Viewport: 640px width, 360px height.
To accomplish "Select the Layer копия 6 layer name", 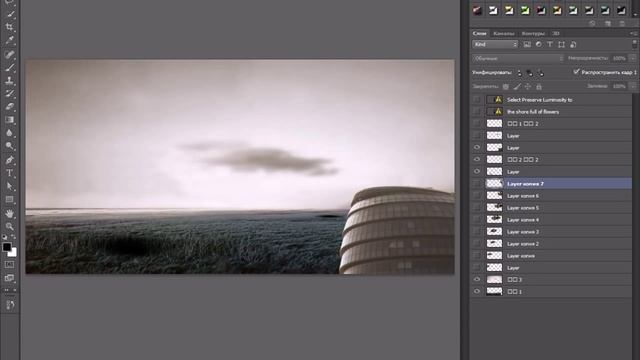I will (523, 196).
